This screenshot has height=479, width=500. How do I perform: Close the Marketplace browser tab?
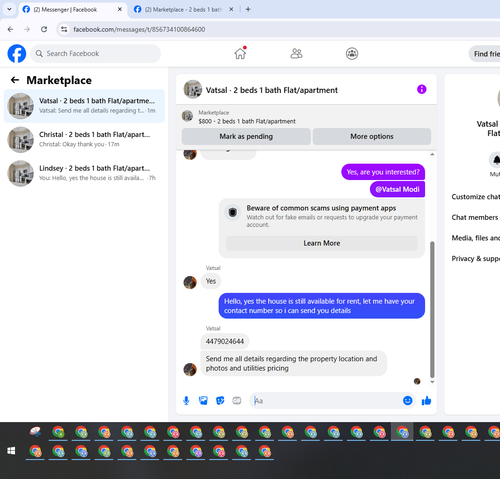[231, 9]
